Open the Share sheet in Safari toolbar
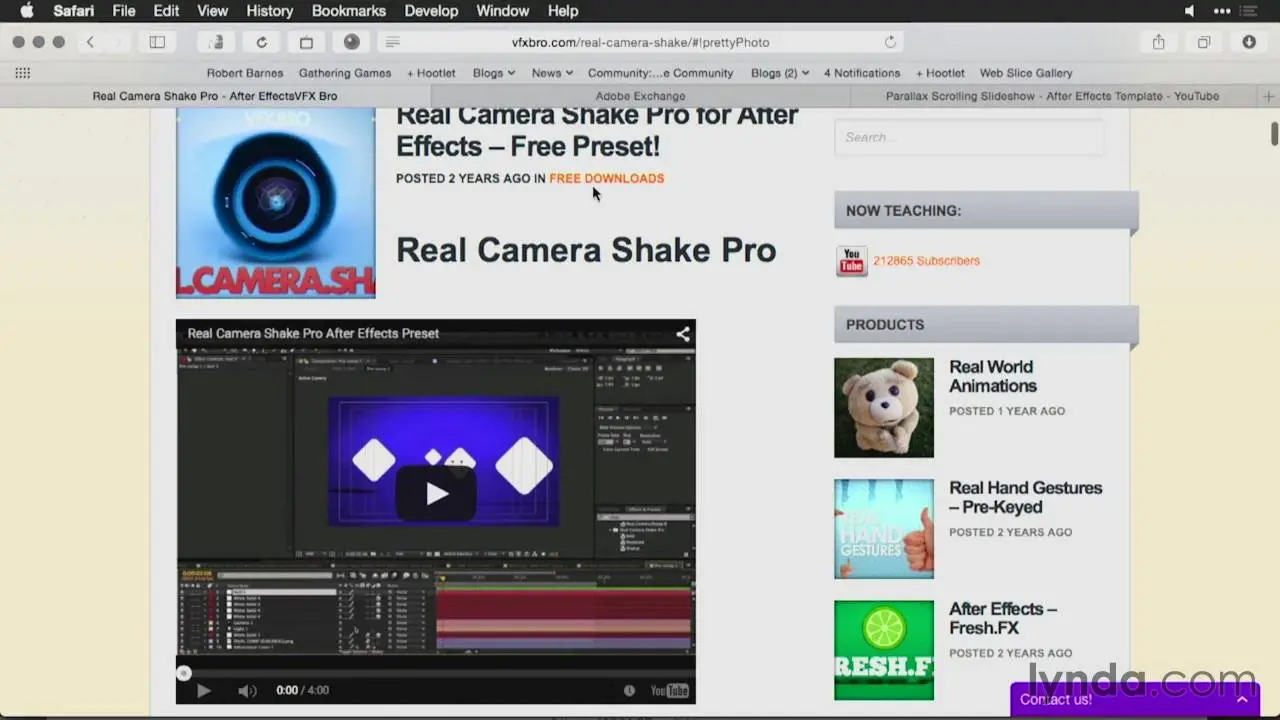The height and width of the screenshot is (720, 1280). tap(1158, 42)
